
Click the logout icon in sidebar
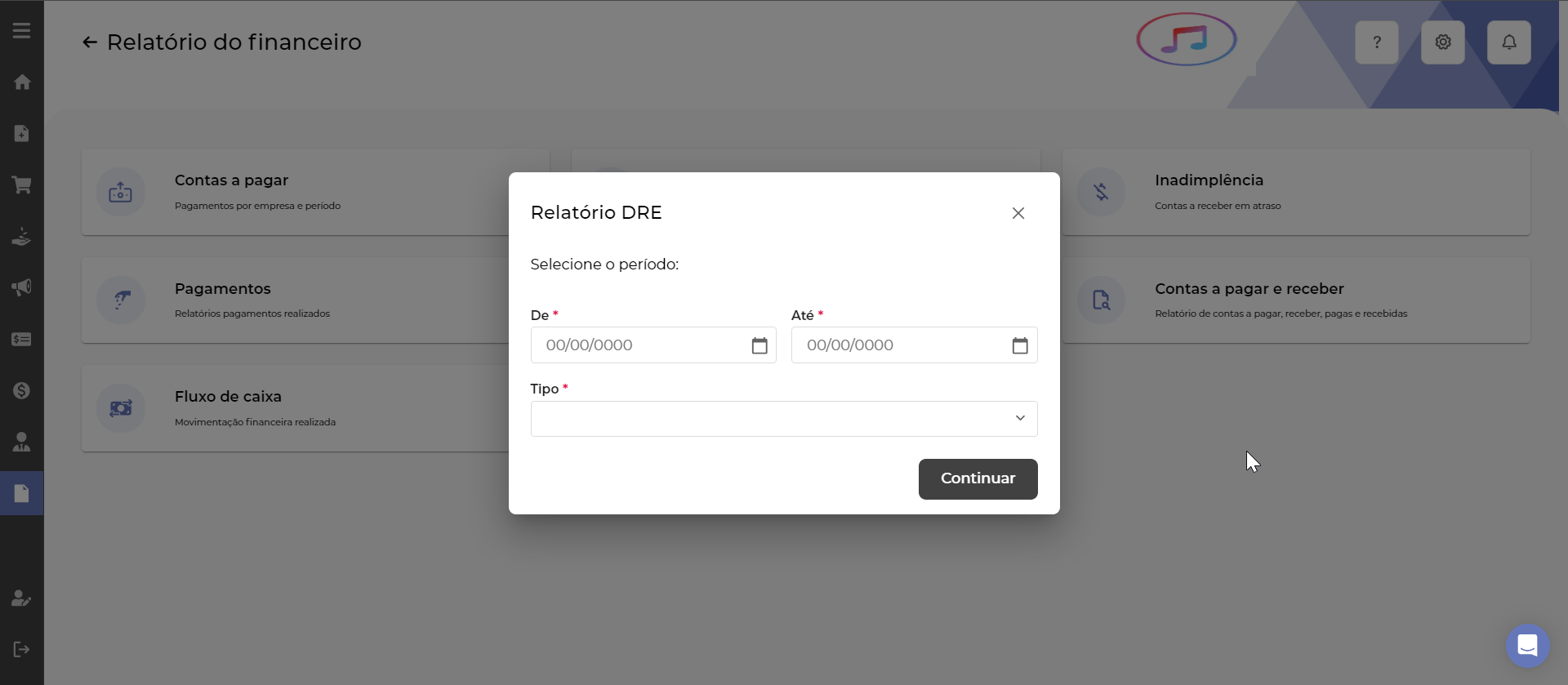click(x=22, y=650)
